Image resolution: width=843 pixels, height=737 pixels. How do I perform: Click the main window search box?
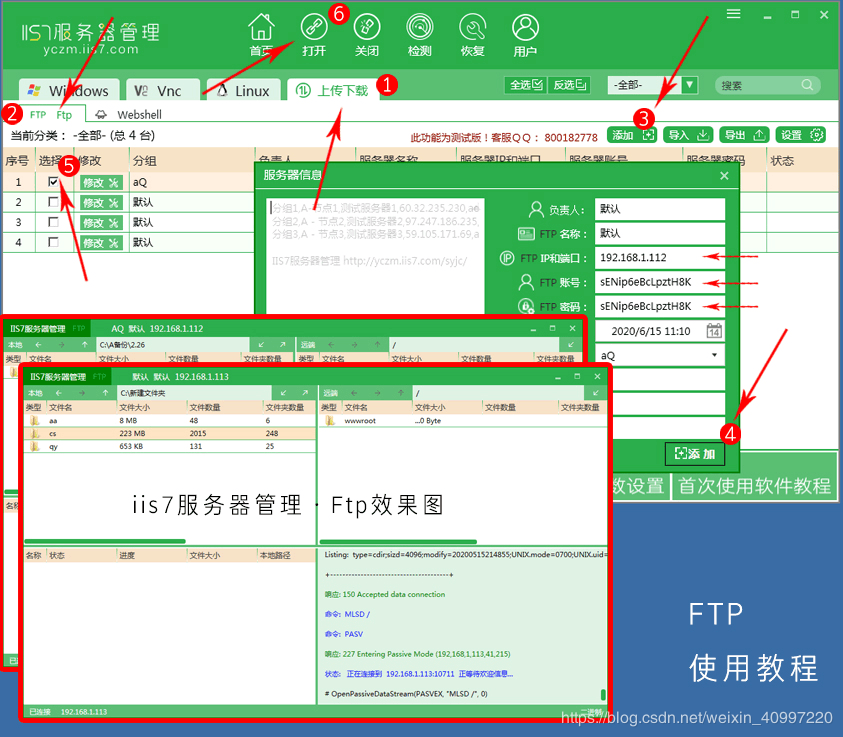coord(767,85)
